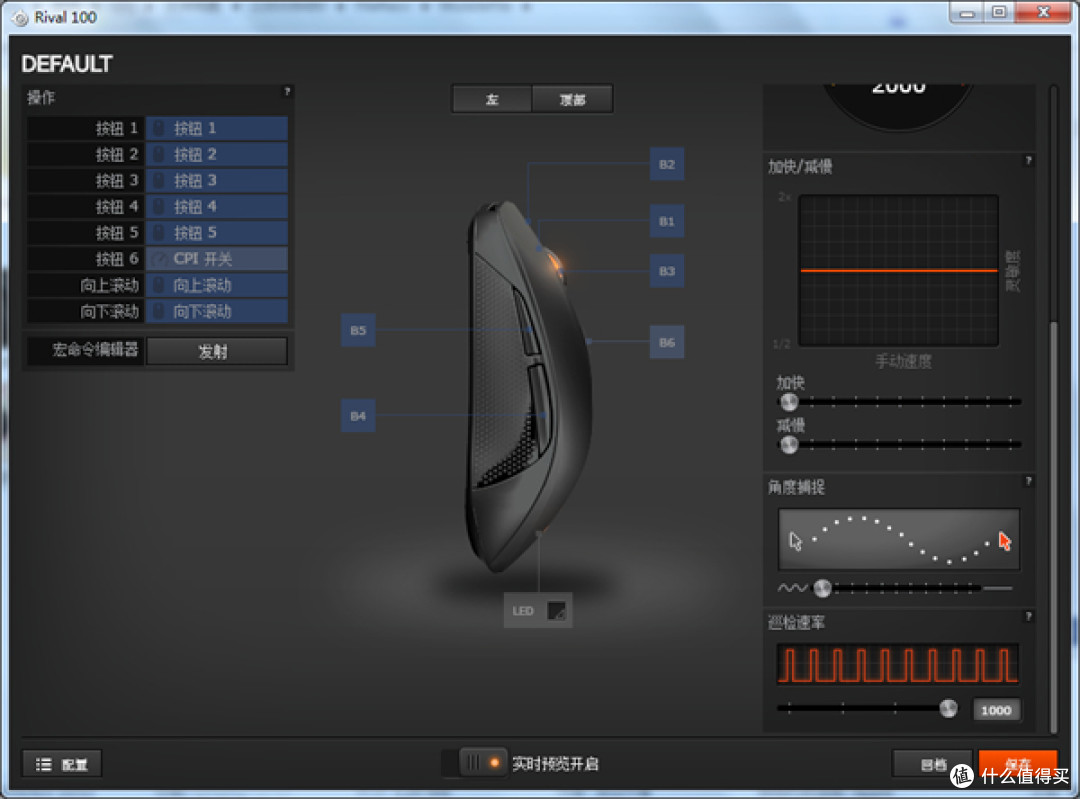Select the B2 button marker
This screenshot has width=1080, height=799.
click(667, 164)
